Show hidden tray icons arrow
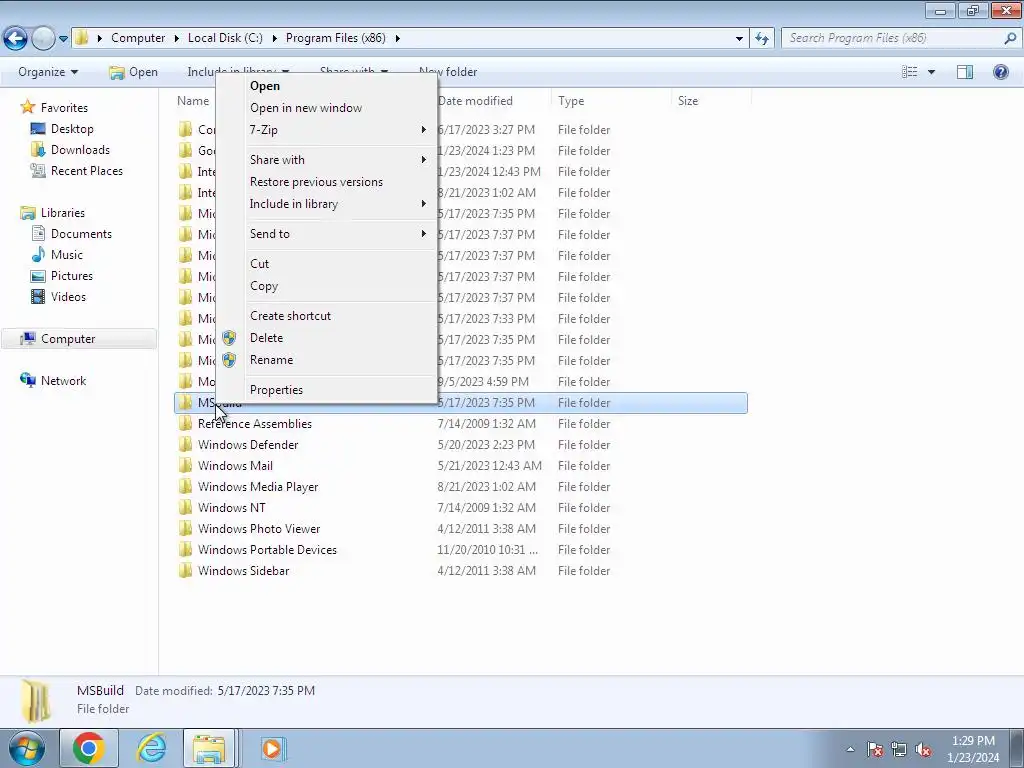The width and height of the screenshot is (1024, 768). 850,749
